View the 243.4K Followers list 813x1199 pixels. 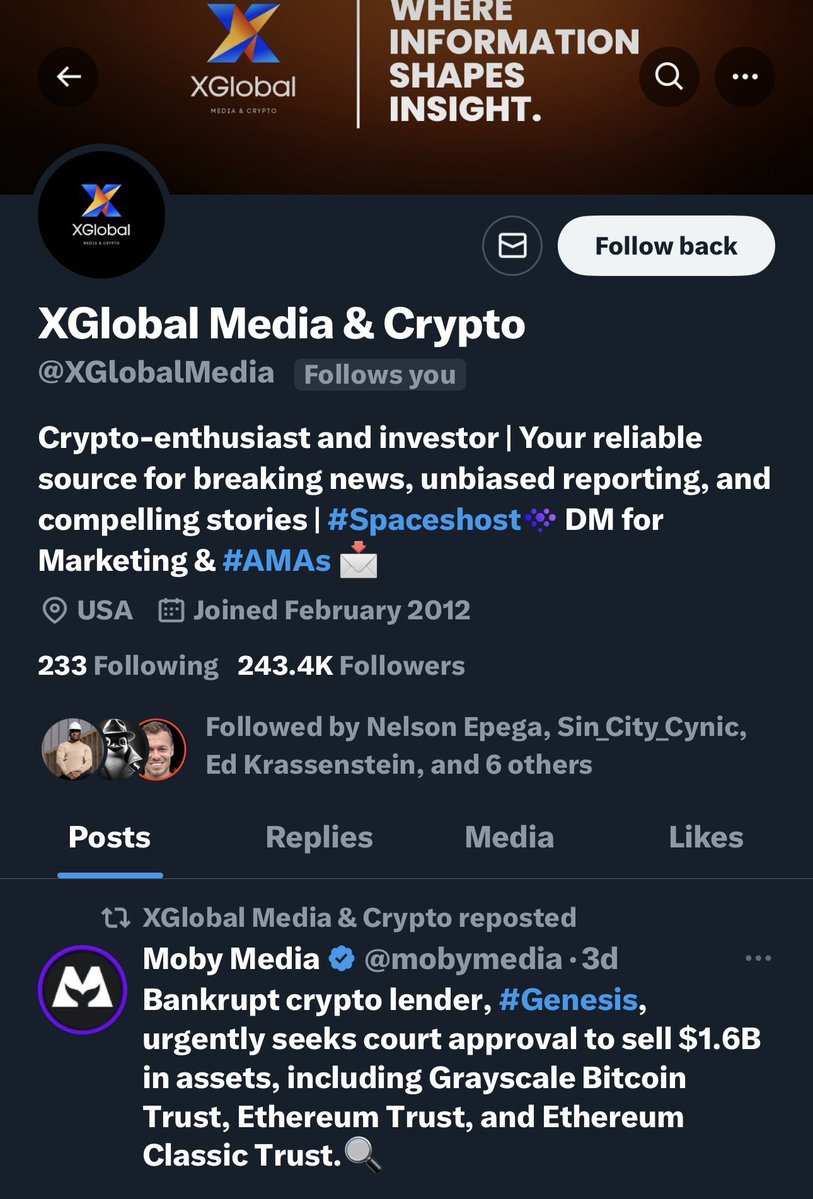click(x=351, y=666)
